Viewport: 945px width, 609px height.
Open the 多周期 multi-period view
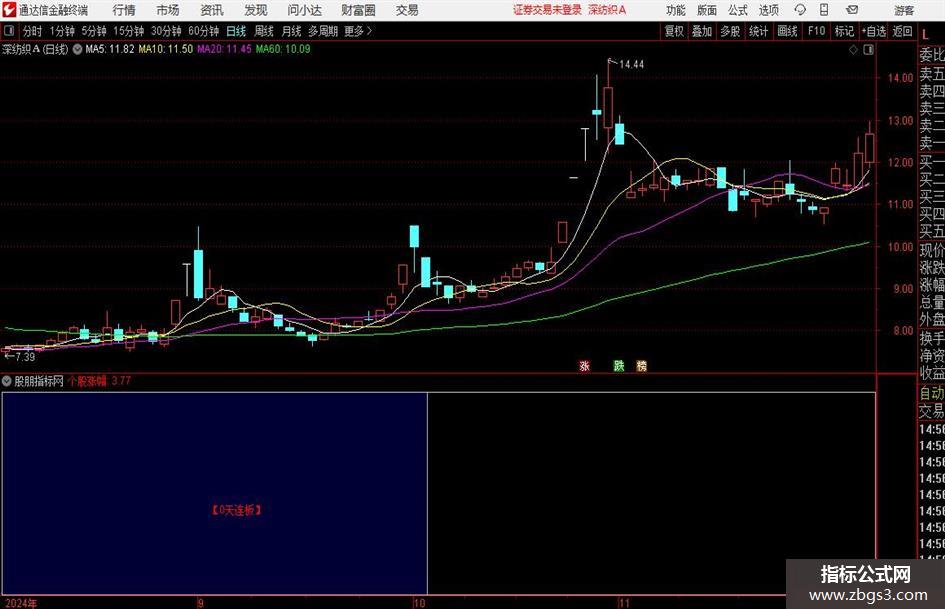pos(323,31)
